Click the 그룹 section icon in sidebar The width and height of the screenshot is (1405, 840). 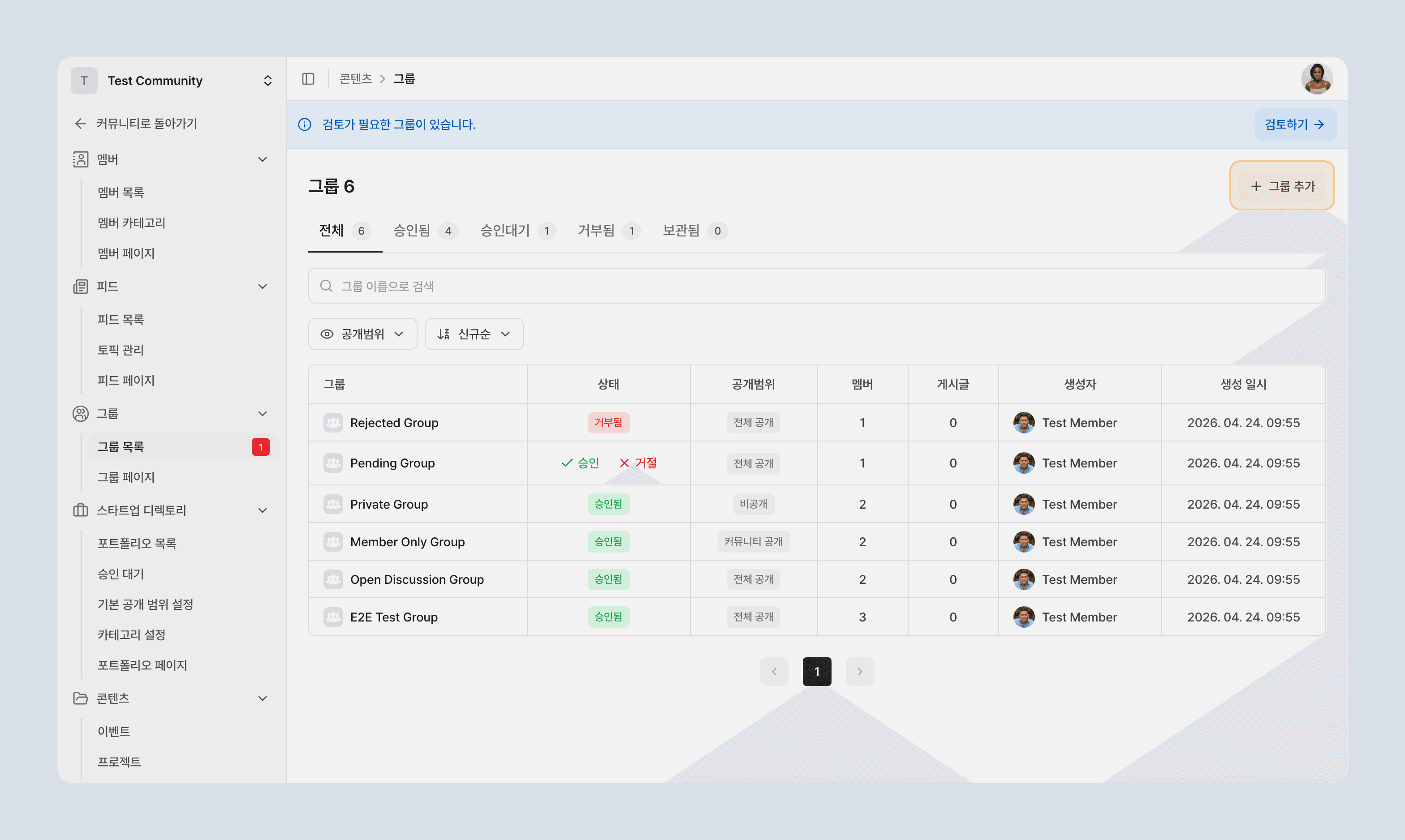[x=80, y=414]
